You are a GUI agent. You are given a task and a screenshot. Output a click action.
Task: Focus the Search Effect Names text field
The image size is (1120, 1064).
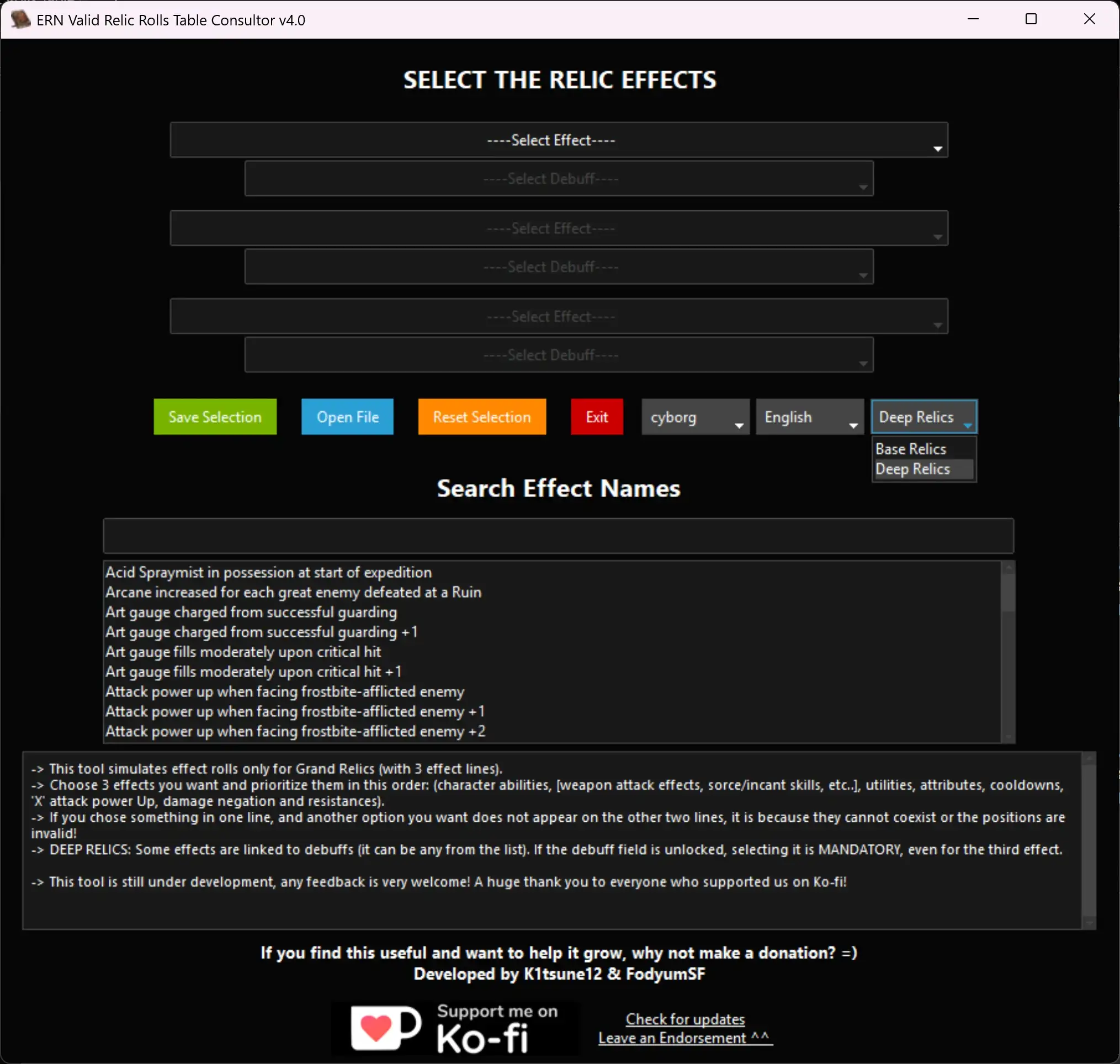coord(558,535)
